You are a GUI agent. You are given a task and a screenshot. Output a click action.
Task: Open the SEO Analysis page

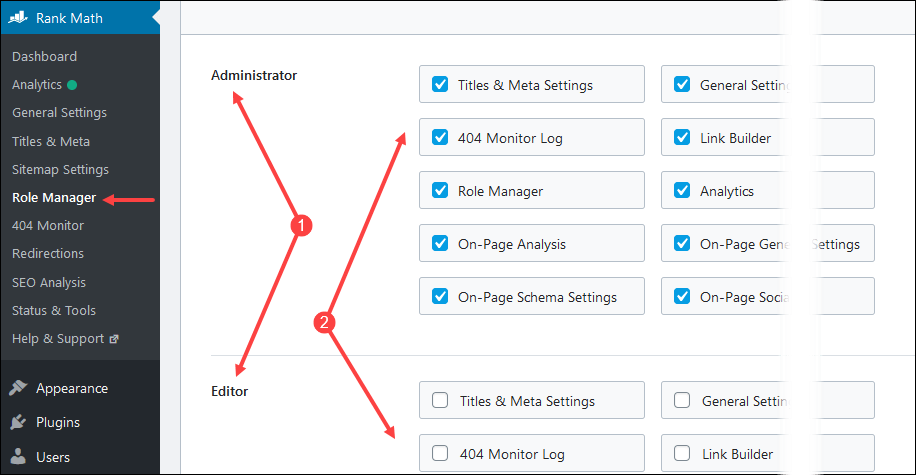pyautogui.click(x=49, y=282)
